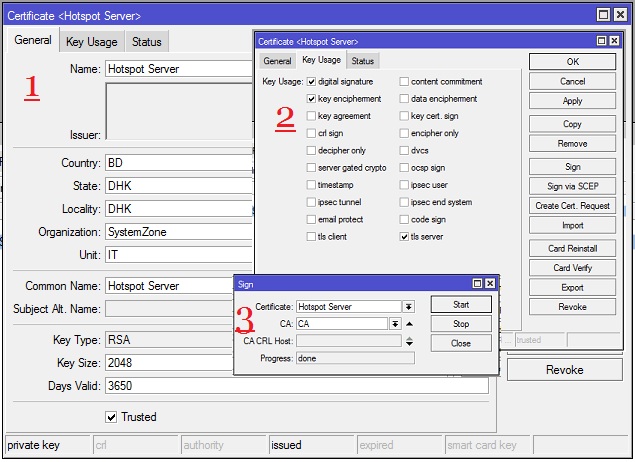Click the Days Valid field 3650
Image resolution: width=635 pixels, height=462 pixels.
296,385
